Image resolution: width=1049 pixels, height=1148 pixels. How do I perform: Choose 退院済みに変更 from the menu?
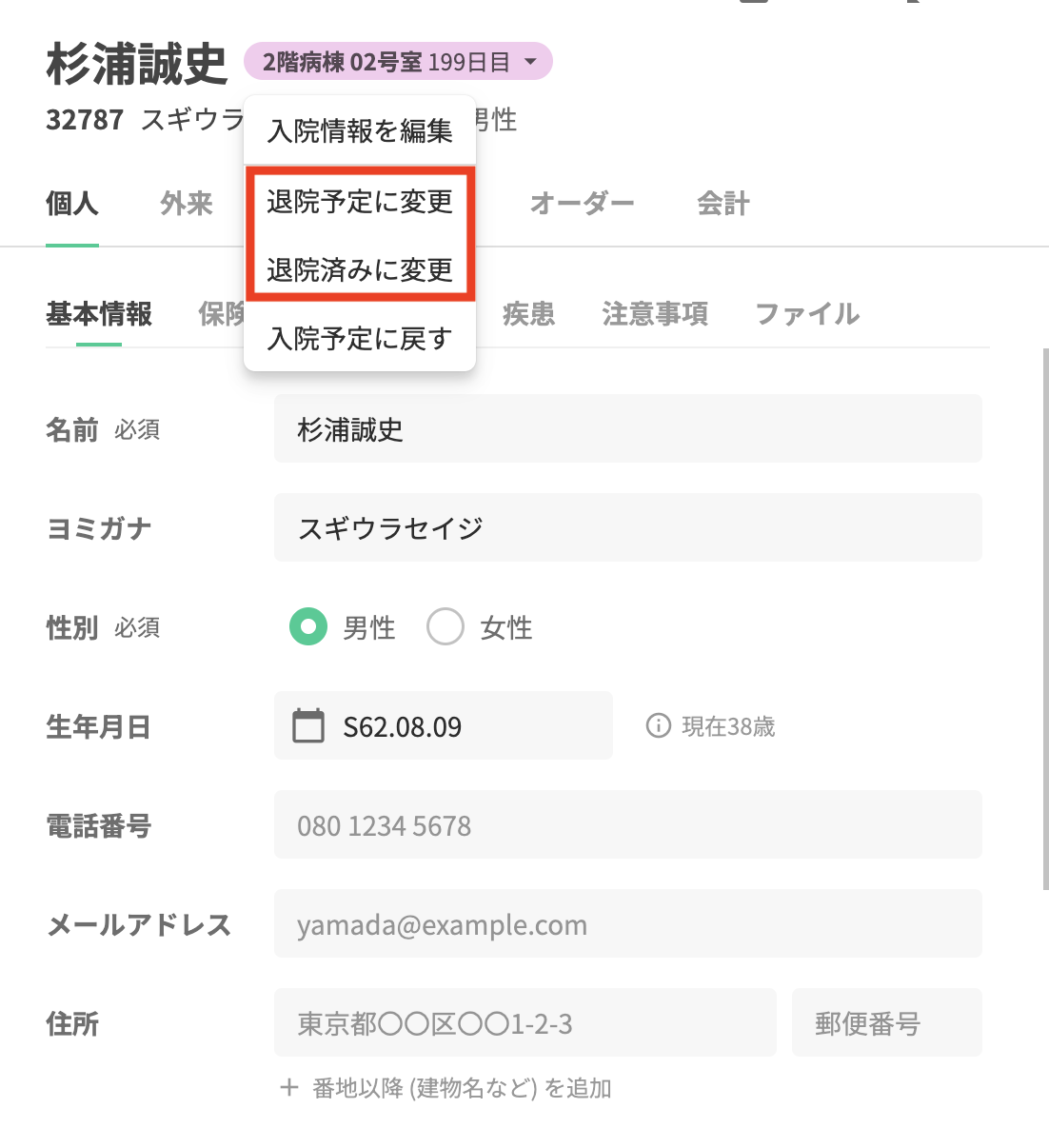click(360, 269)
